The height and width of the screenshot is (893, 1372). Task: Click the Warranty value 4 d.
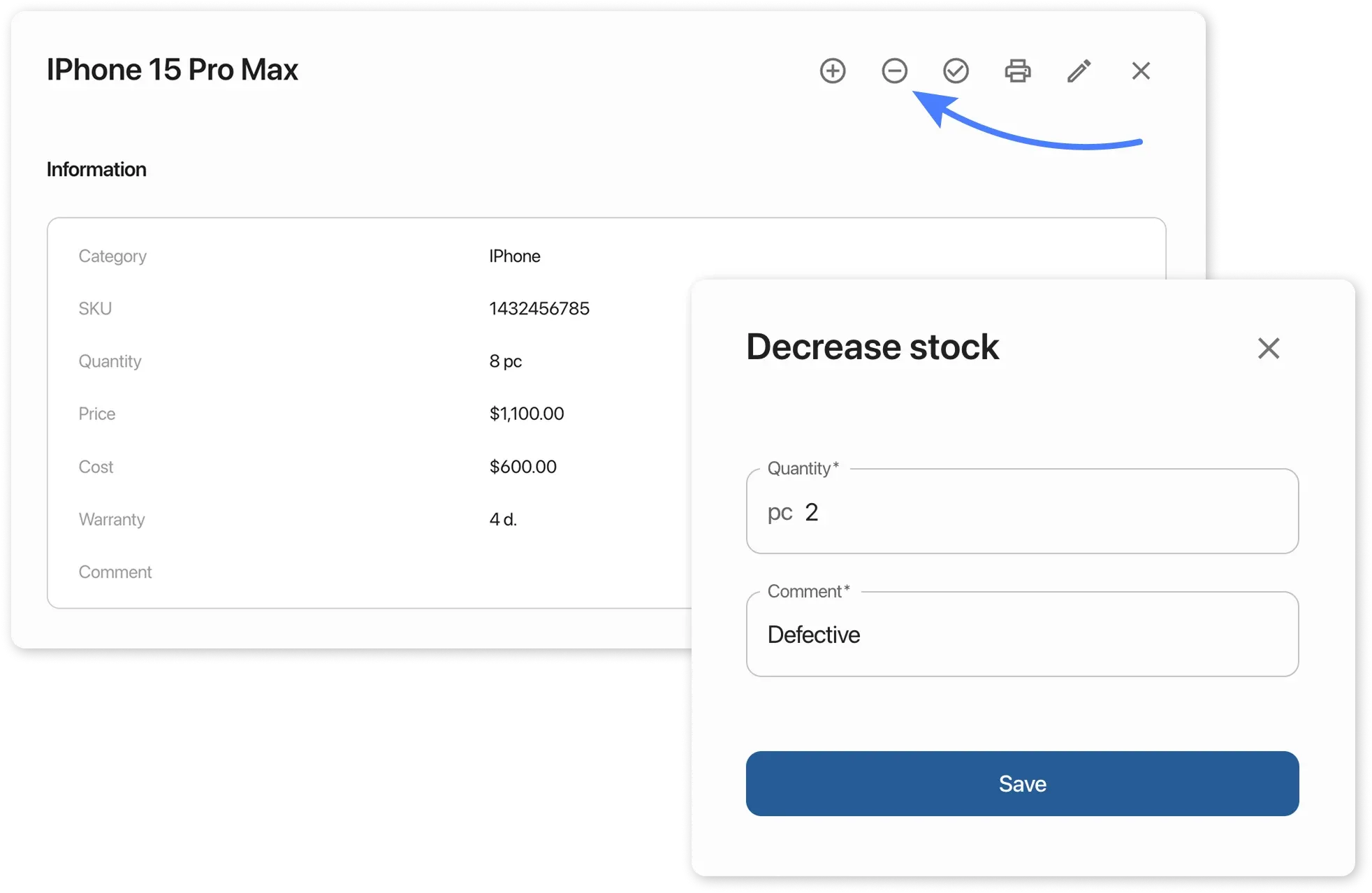(502, 518)
